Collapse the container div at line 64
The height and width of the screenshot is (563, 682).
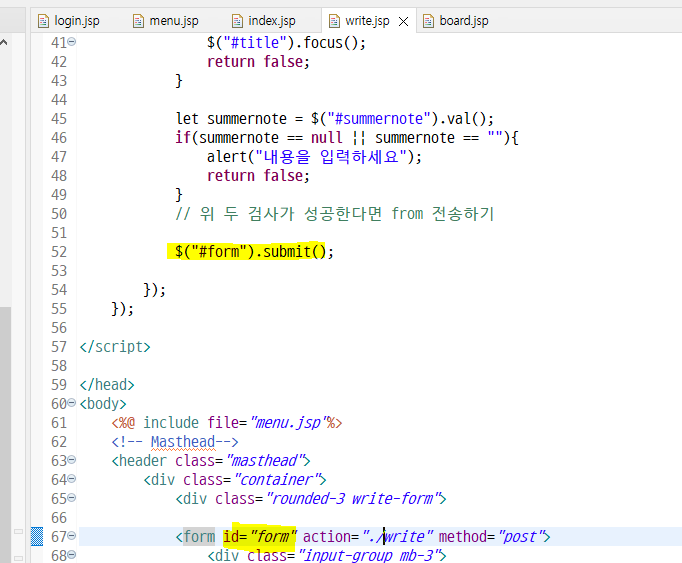[72, 479]
